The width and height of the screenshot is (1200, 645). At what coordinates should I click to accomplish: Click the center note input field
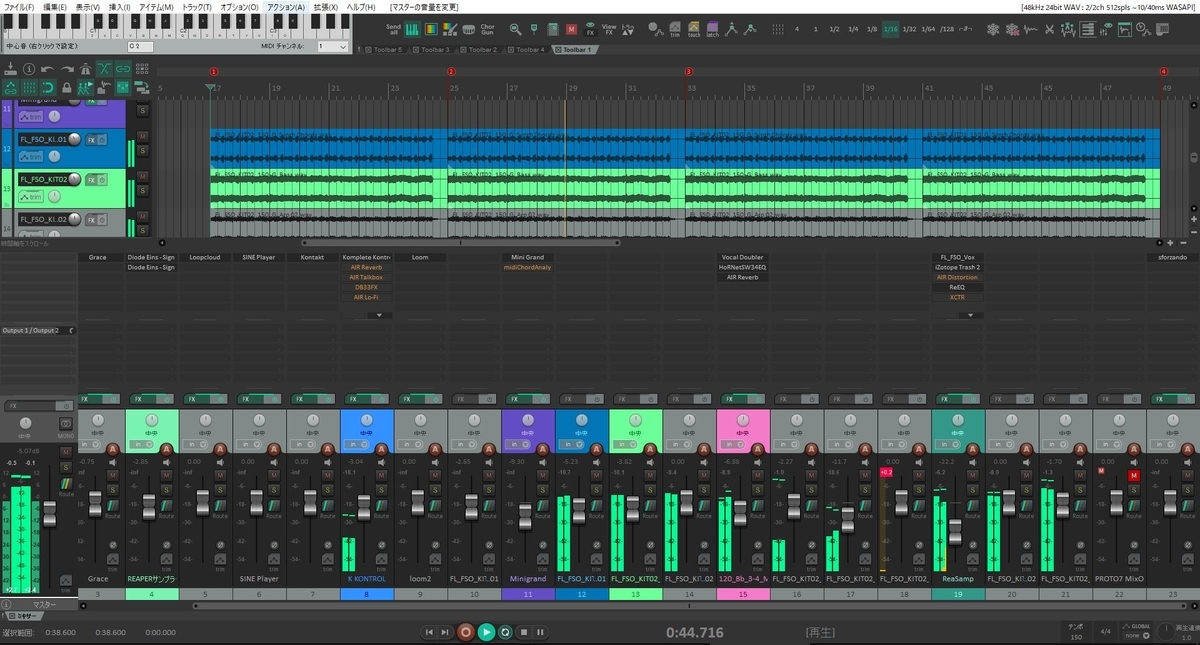click(140, 47)
